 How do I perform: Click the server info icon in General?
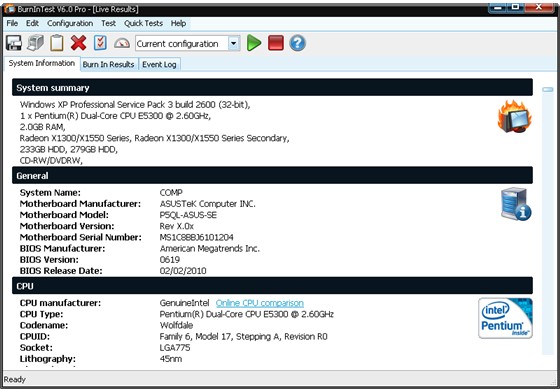[x=516, y=204]
